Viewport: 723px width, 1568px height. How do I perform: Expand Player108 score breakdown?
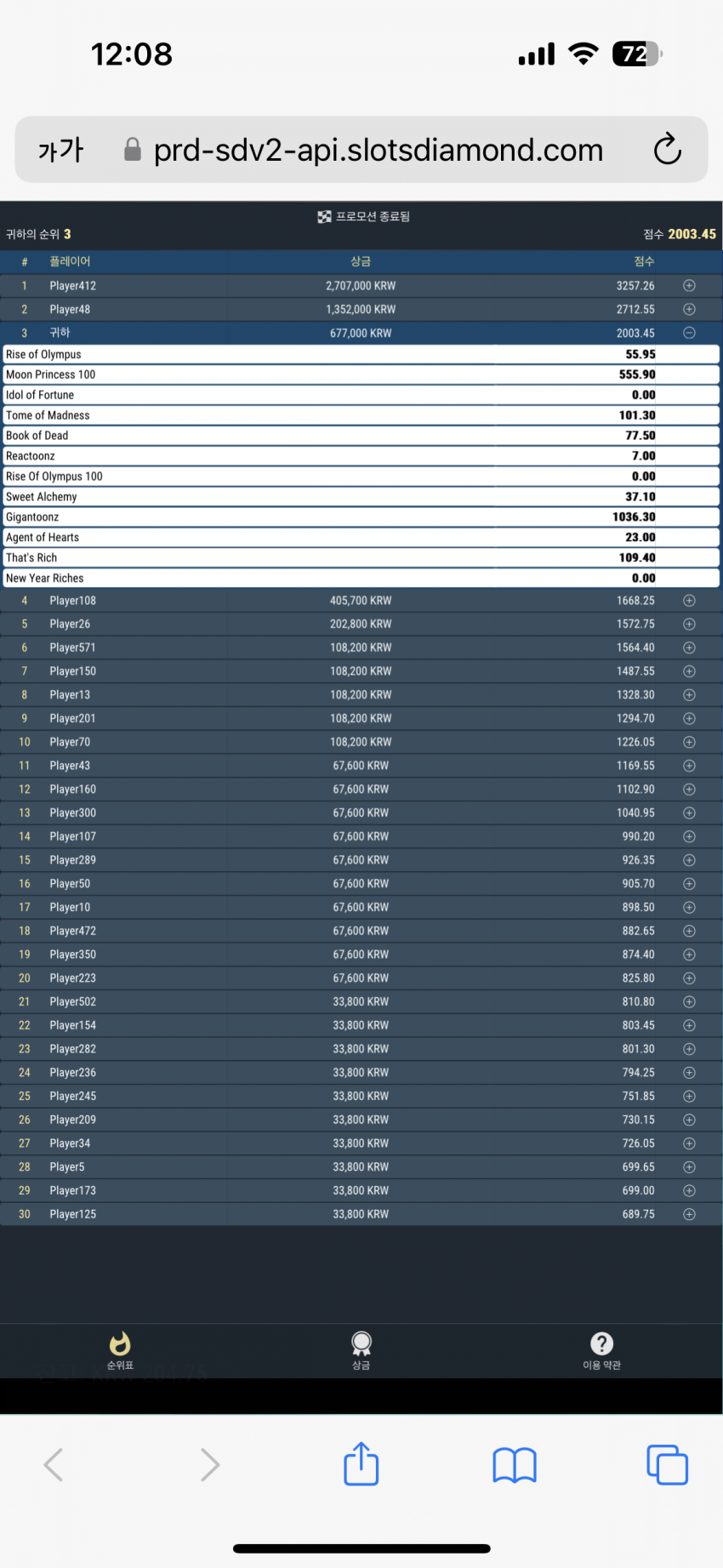(x=689, y=601)
